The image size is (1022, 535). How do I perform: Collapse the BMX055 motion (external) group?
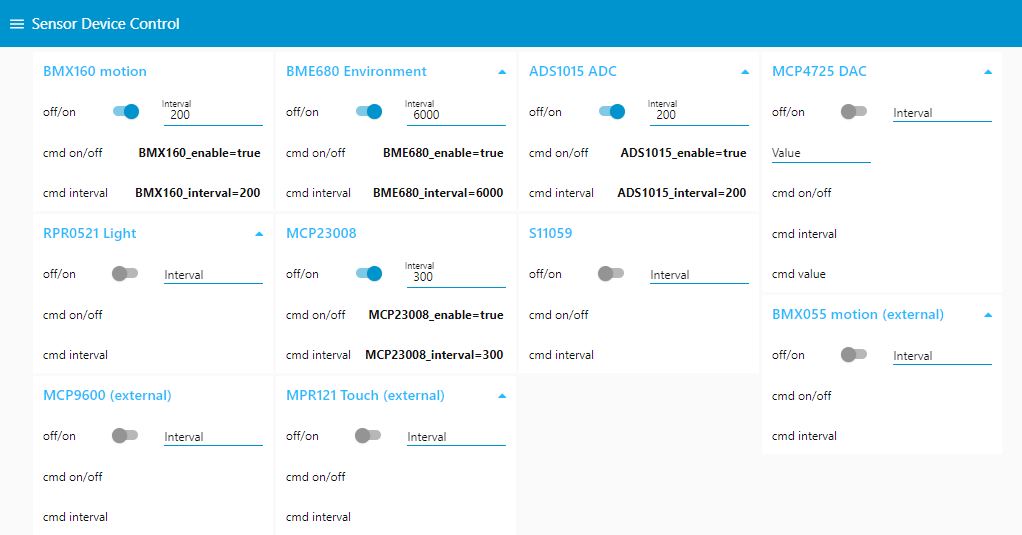click(x=988, y=315)
